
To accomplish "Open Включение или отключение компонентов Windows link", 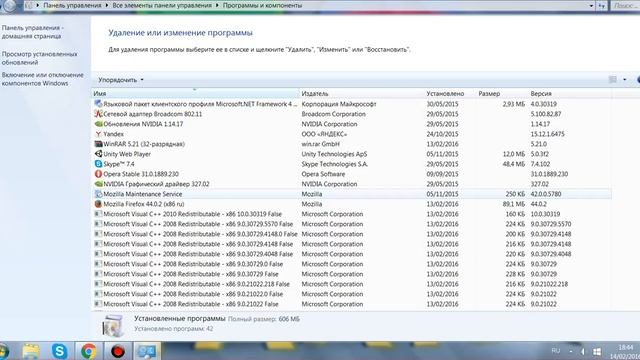I will click(42, 79).
